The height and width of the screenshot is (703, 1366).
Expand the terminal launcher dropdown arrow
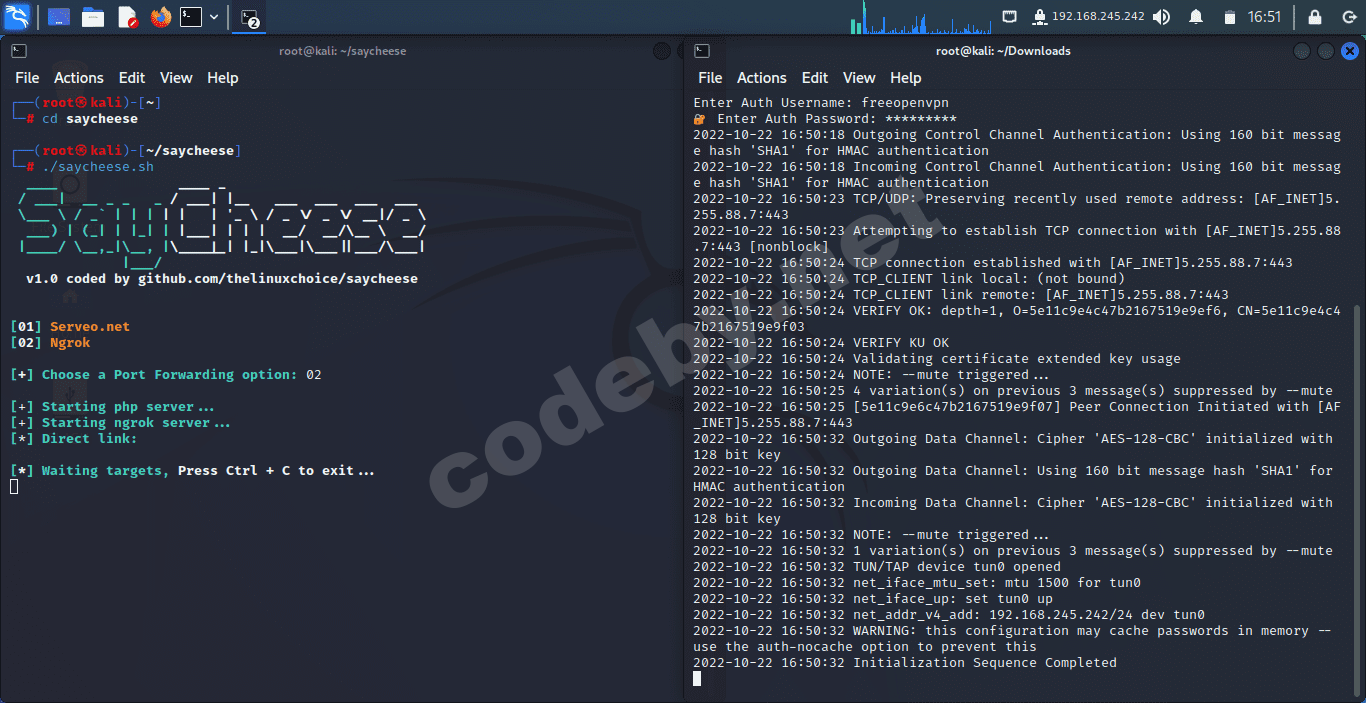coord(214,17)
